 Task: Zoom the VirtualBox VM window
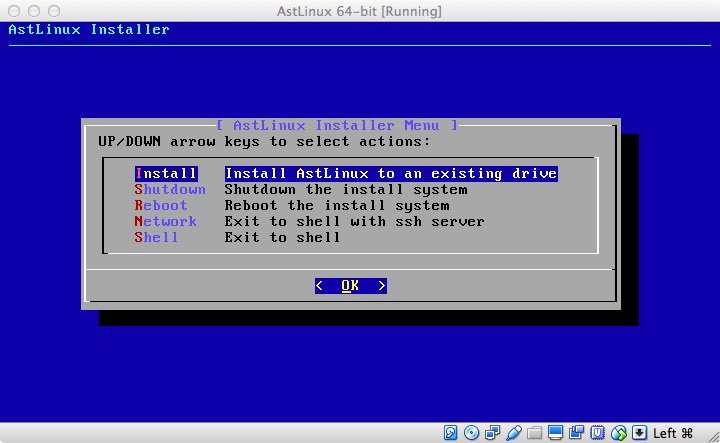coord(54,11)
